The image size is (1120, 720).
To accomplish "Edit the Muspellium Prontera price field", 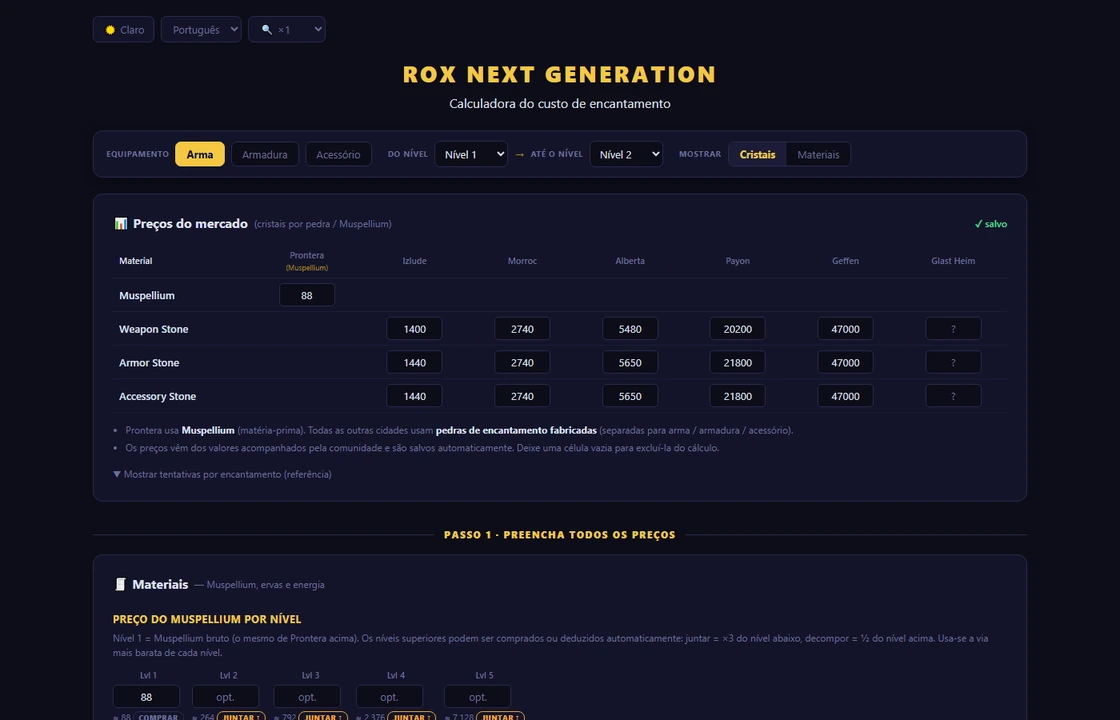I will pos(307,295).
